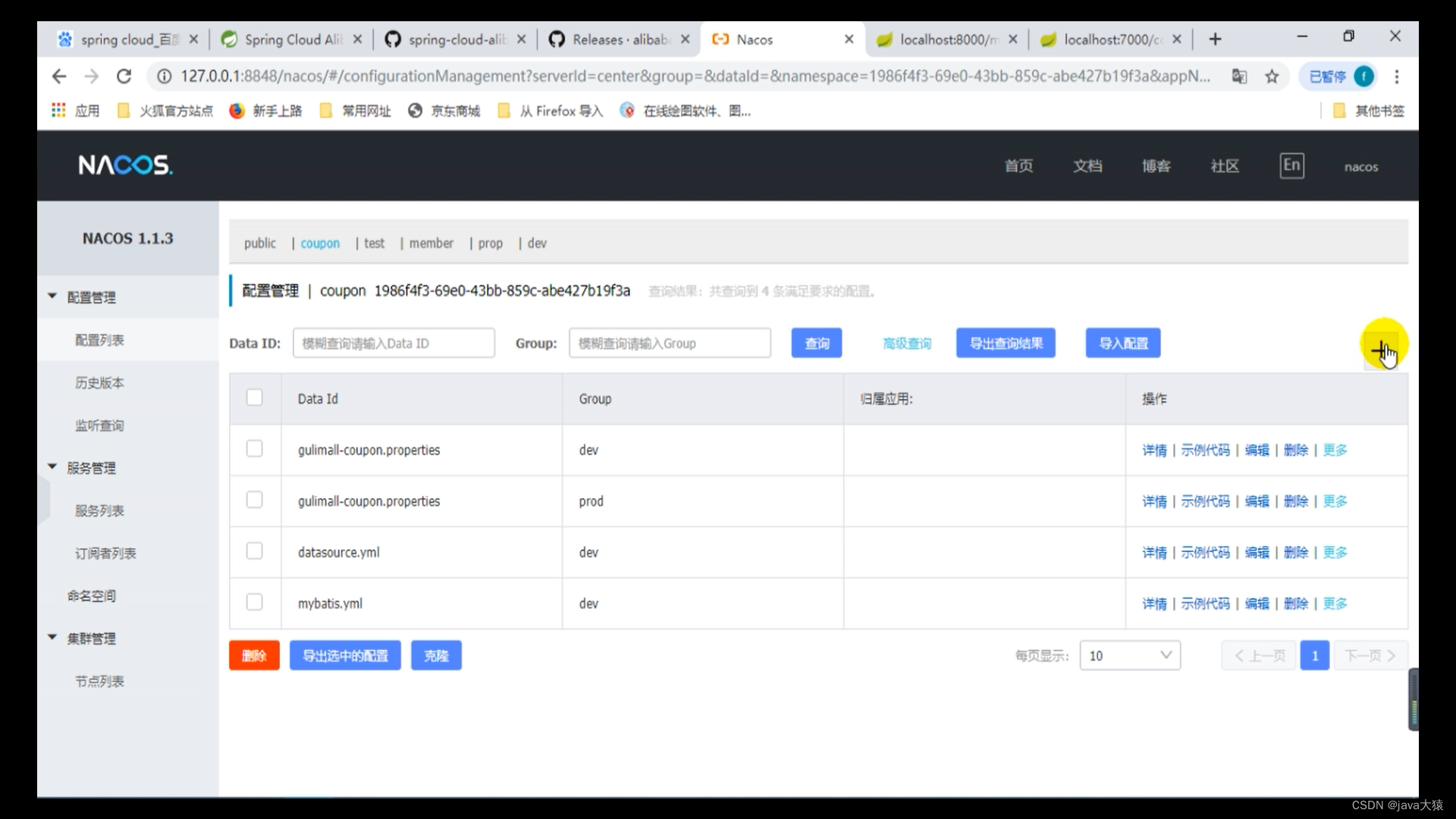1456x819 pixels.
Task: Click in the Data ID search field
Action: [394, 343]
